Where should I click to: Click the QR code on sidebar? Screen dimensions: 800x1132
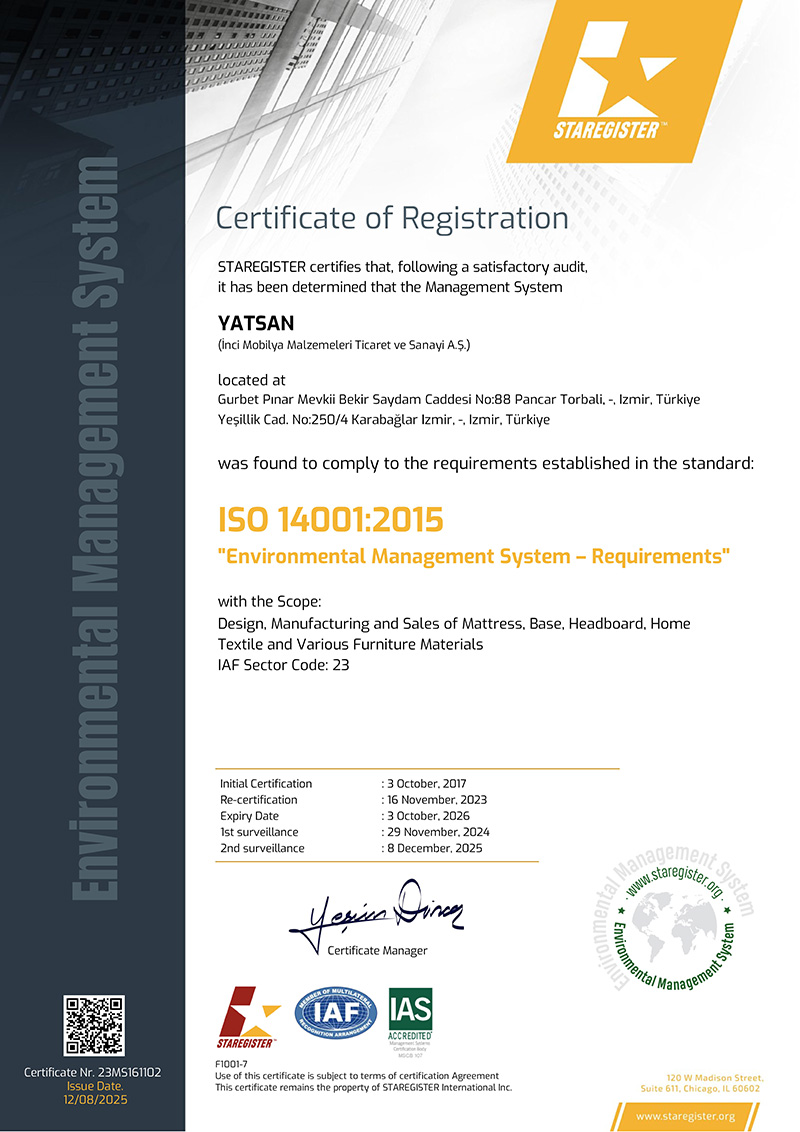[94, 1025]
